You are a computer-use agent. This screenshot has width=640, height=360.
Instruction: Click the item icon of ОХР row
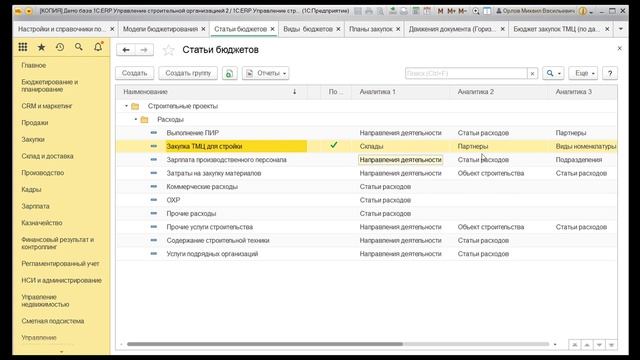[153, 200]
